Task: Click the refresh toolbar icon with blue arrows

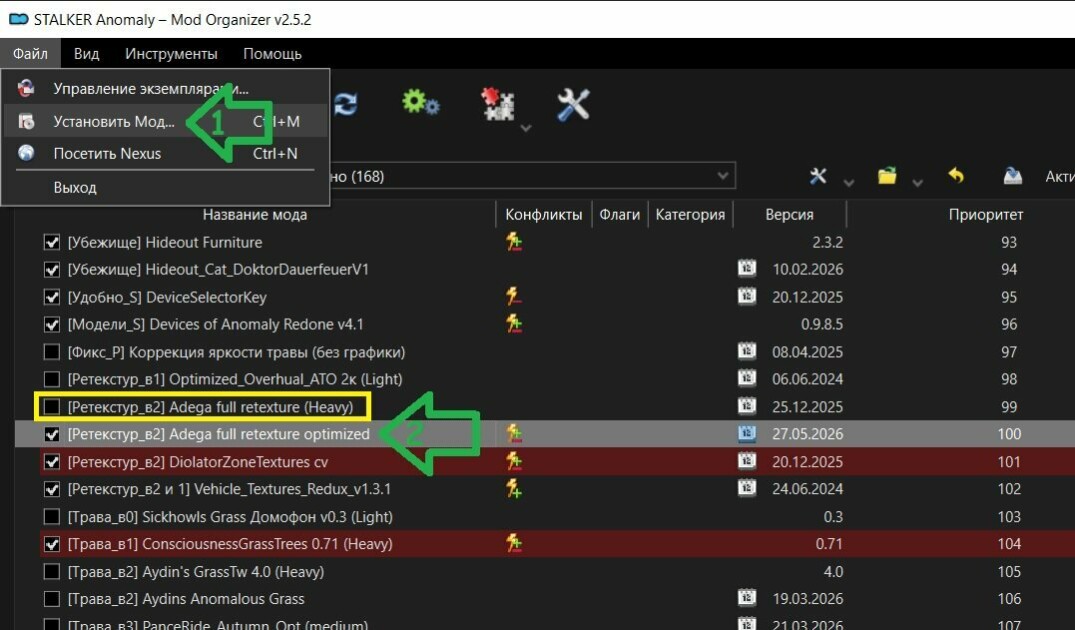Action: tap(346, 104)
